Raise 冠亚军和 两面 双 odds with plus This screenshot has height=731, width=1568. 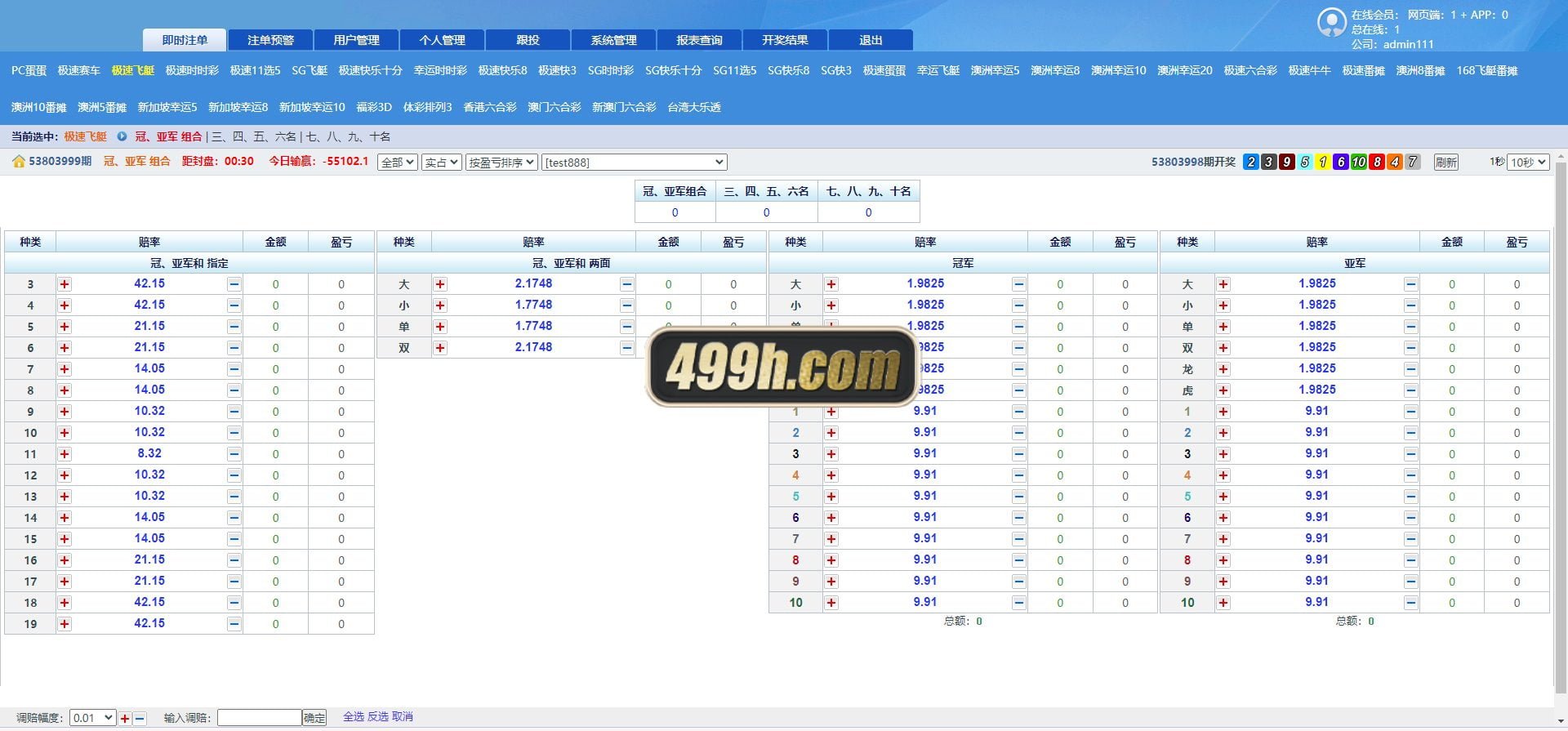(x=440, y=348)
